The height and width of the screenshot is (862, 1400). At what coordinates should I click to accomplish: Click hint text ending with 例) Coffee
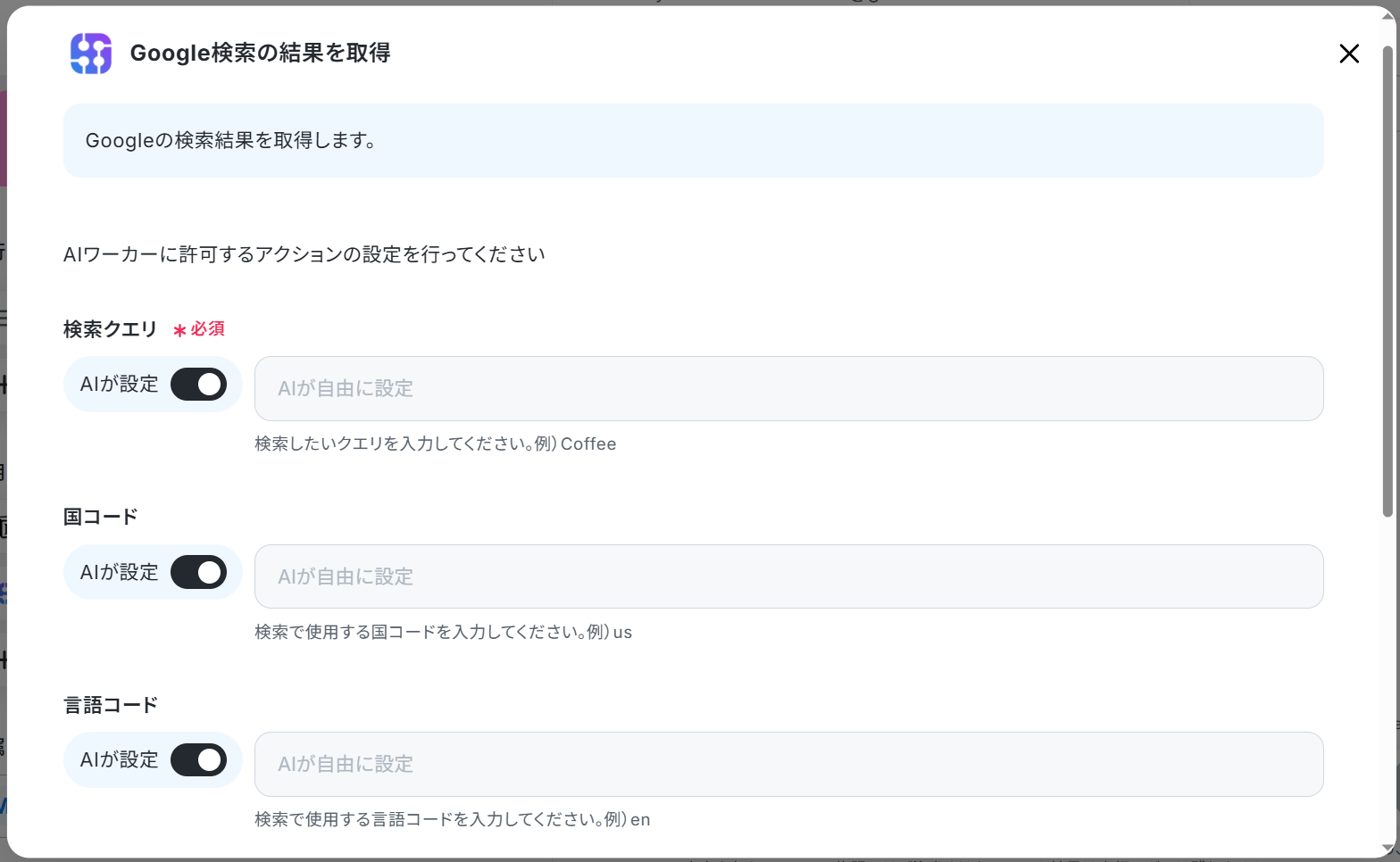tap(436, 444)
